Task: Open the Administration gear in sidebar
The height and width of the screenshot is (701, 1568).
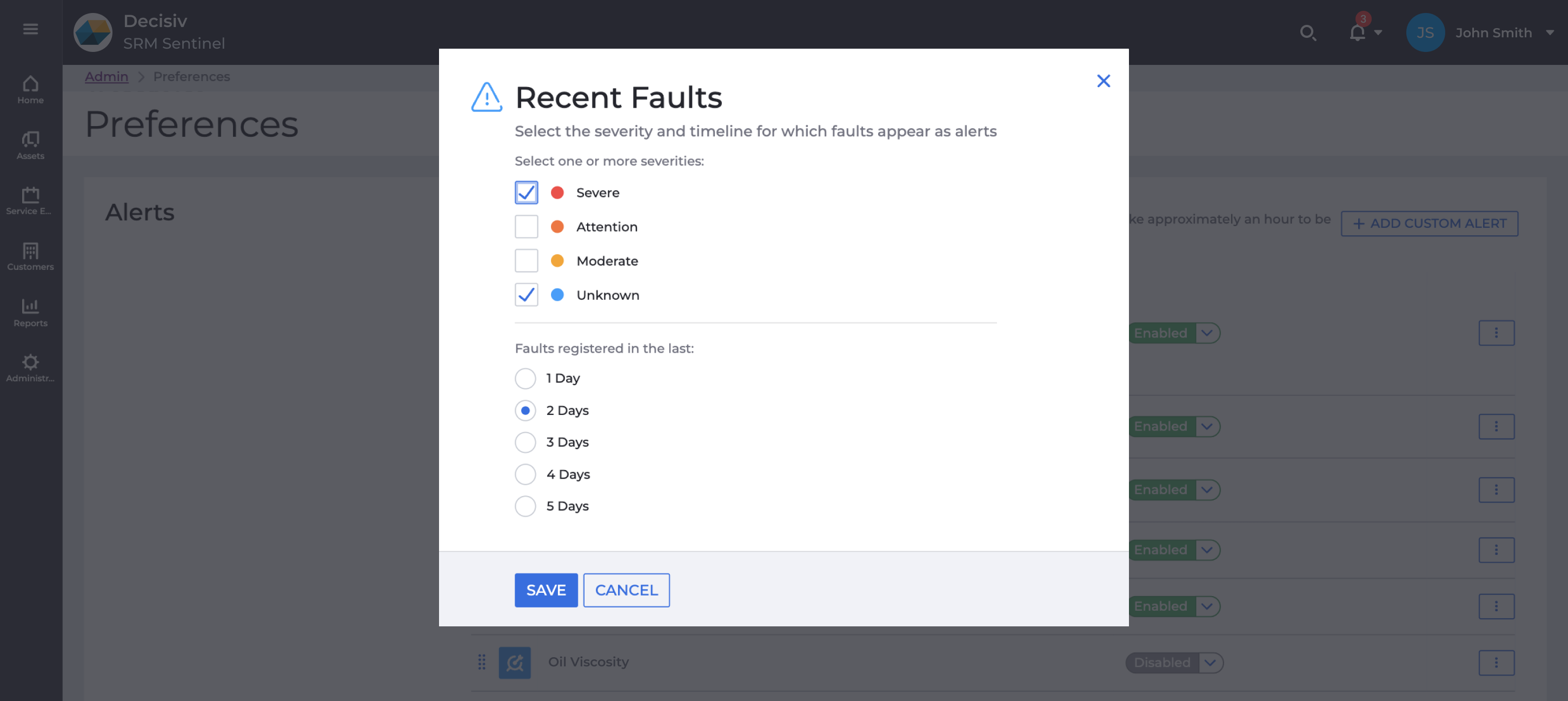Action: [30, 368]
